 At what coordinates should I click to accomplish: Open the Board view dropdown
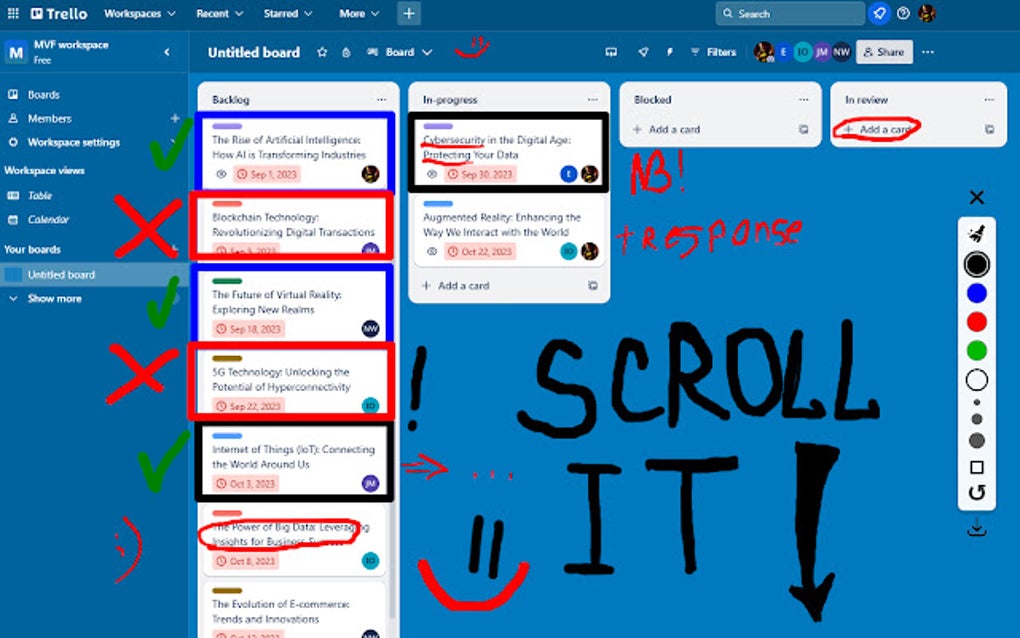(x=404, y=52)
